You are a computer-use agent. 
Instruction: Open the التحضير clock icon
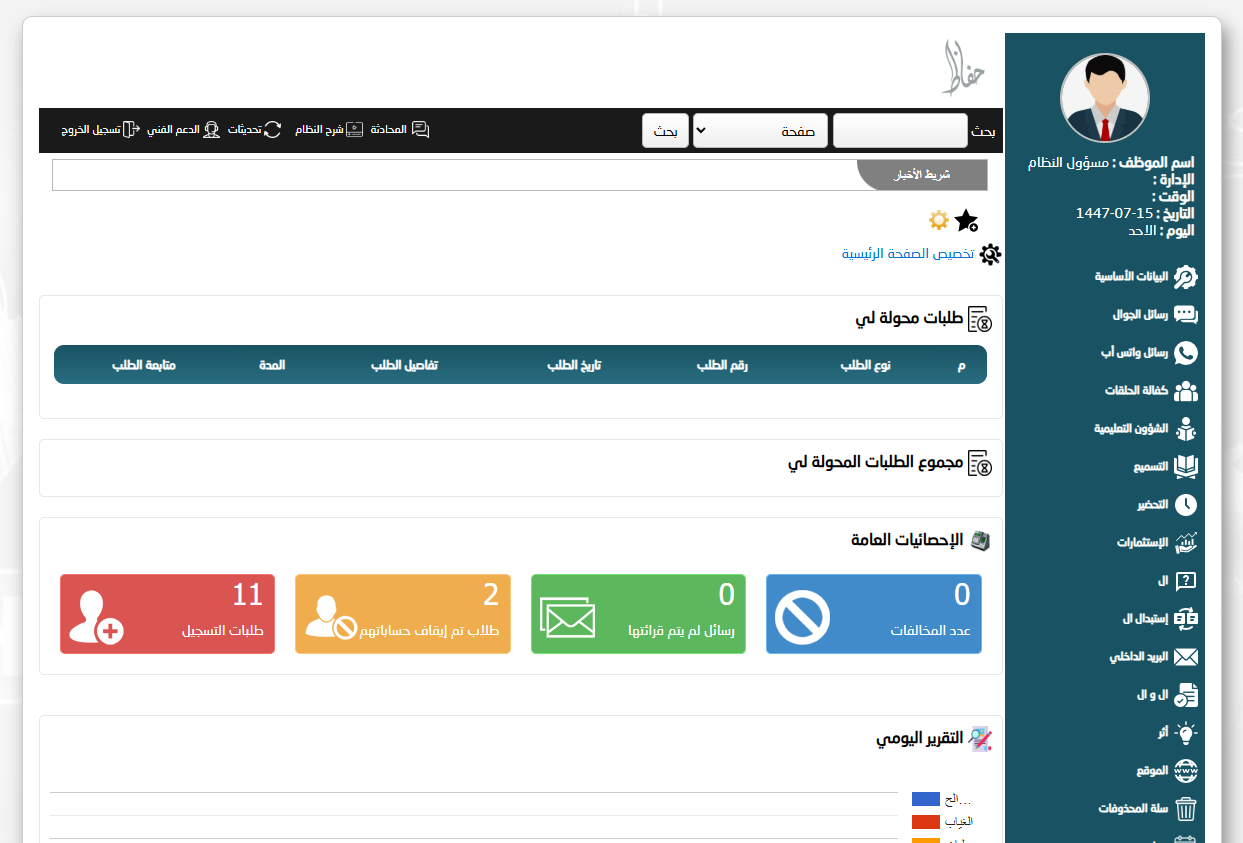pos(1185,505)
